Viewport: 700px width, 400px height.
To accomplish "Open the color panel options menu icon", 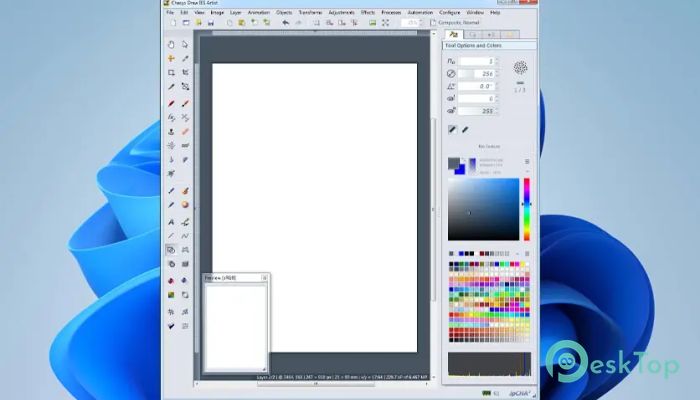I will pos(527,162).
